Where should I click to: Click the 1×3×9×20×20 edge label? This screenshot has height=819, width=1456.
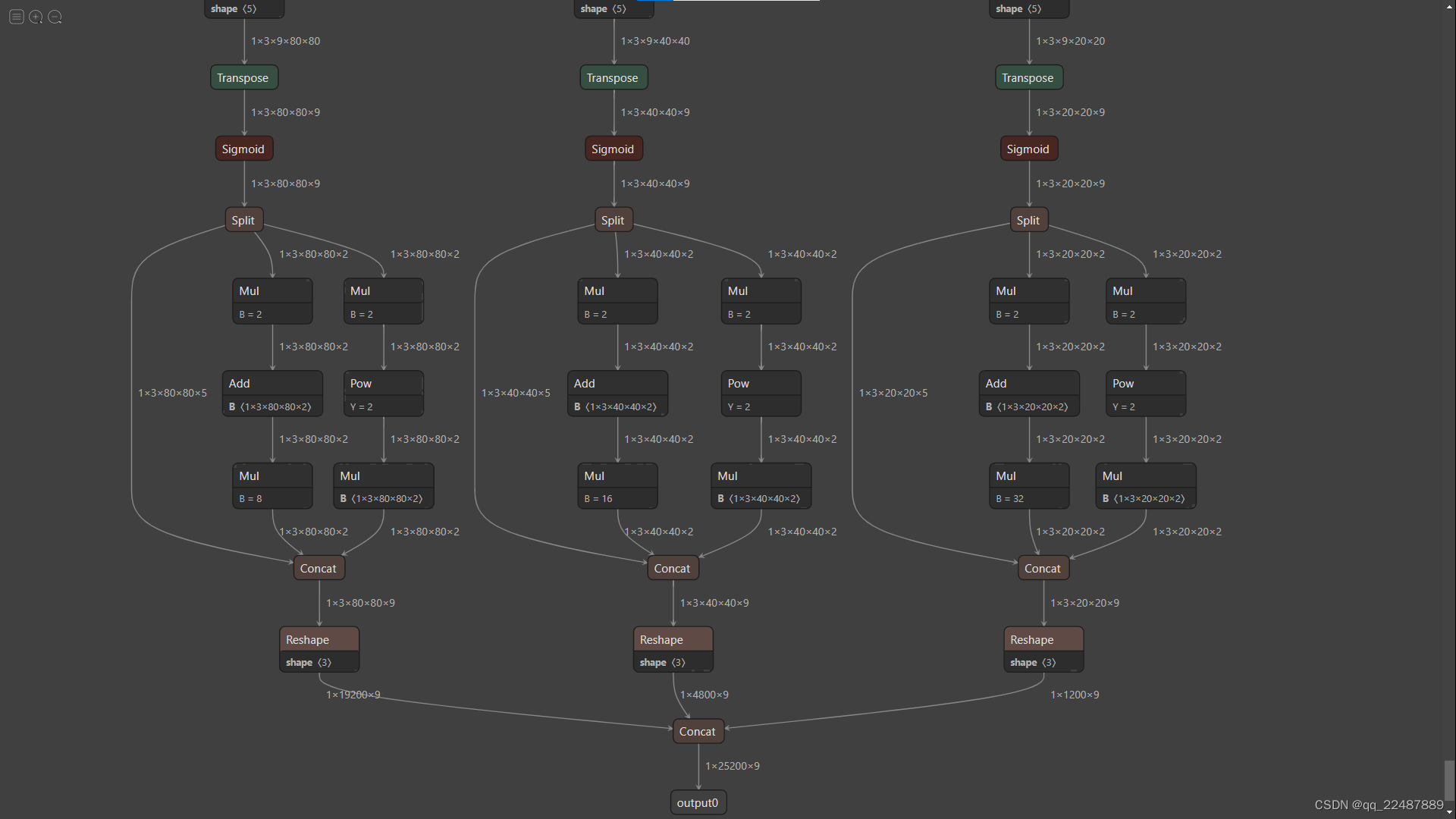tap(1071, 41)
